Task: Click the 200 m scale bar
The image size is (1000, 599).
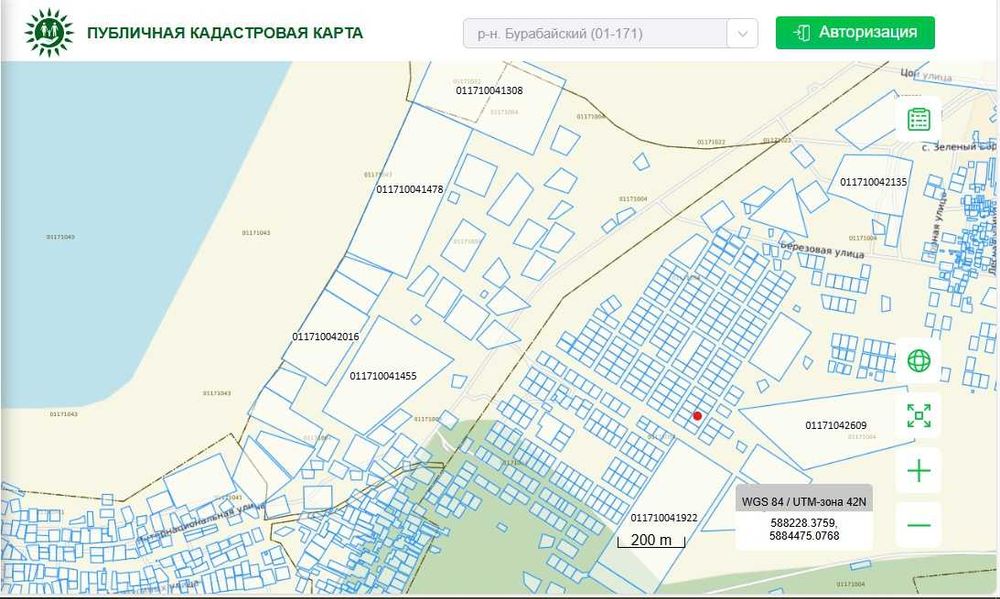Action: pos(651,540)
